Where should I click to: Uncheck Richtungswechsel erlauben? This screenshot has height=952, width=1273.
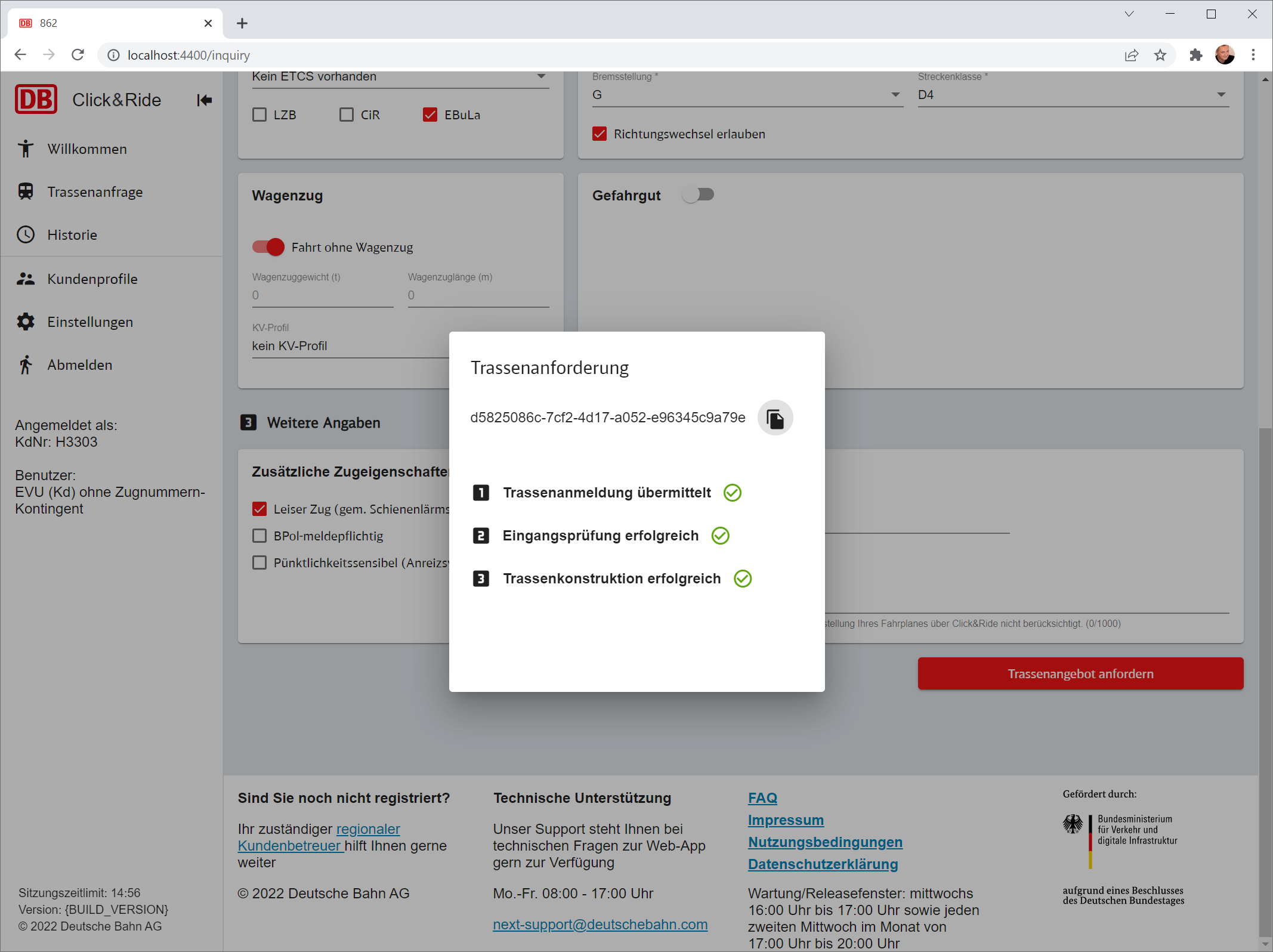point(600,134)
